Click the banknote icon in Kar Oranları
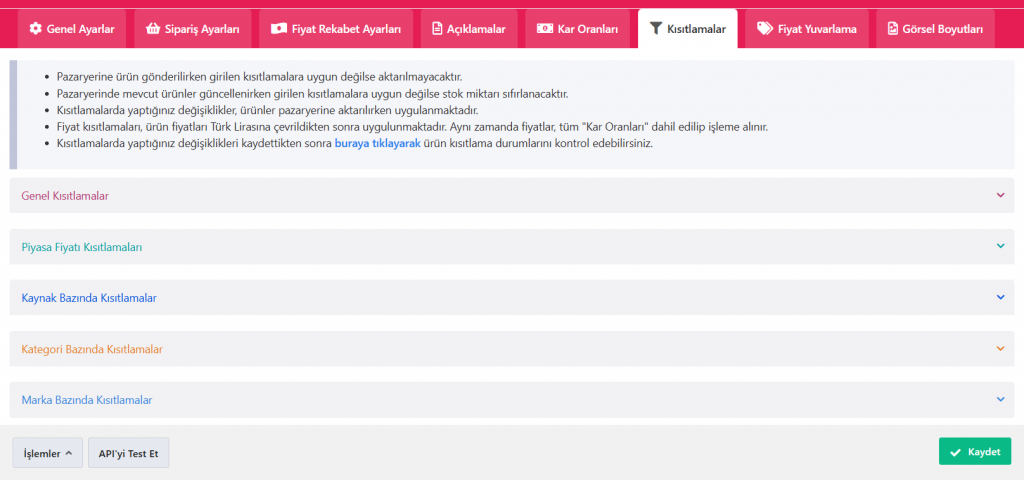This screenshot has width=1024, height=480. [x=545, y=29]
